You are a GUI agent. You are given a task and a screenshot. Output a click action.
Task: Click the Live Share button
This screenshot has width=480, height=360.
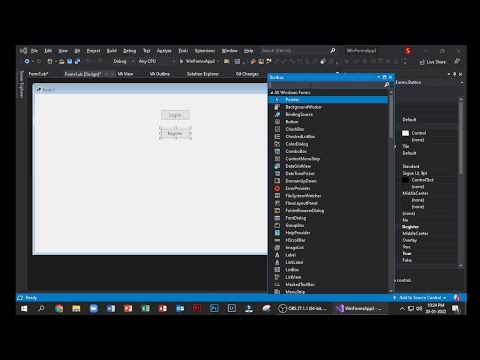click(433, 62)
